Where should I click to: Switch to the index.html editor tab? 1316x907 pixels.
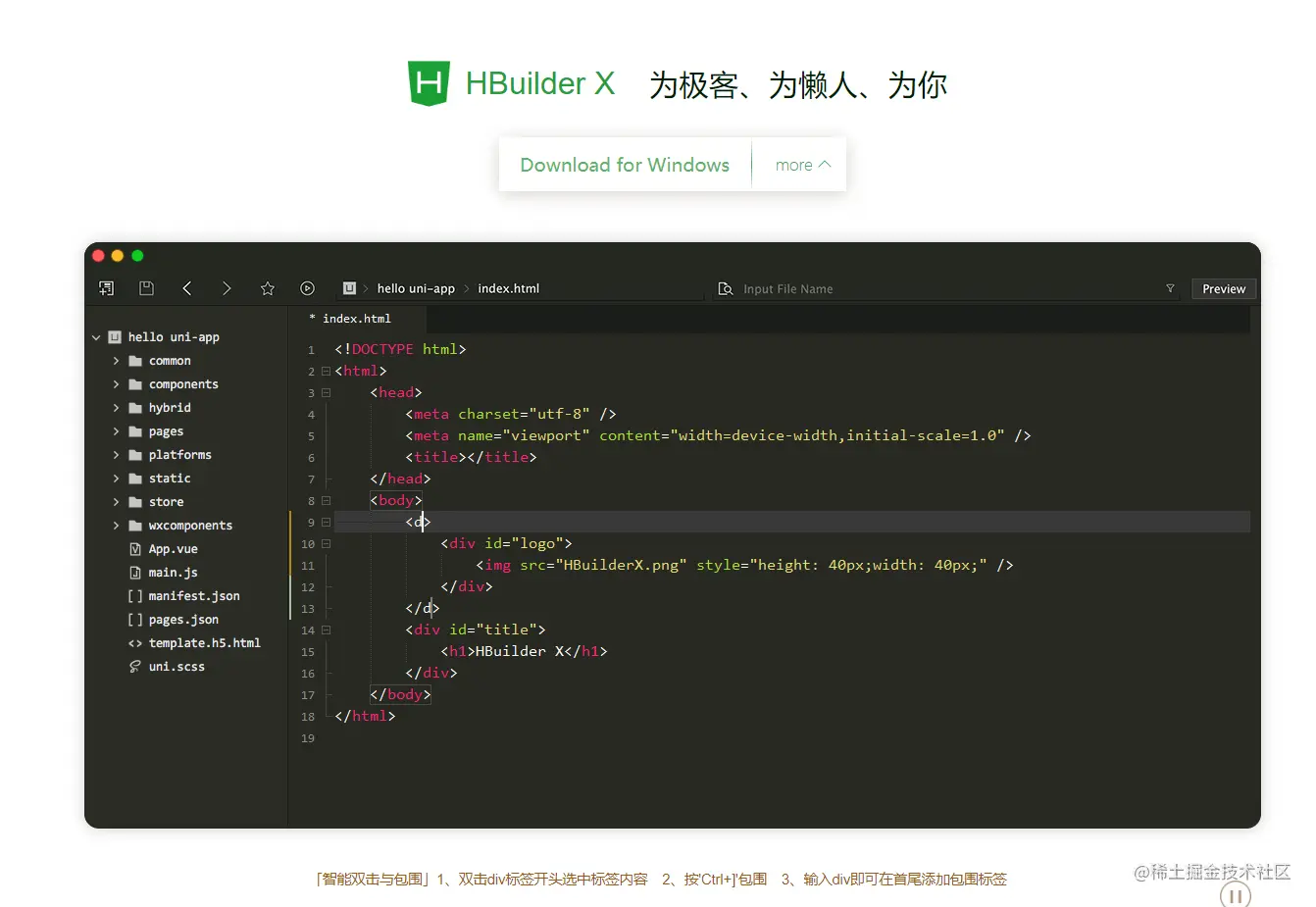click(357, 319)
